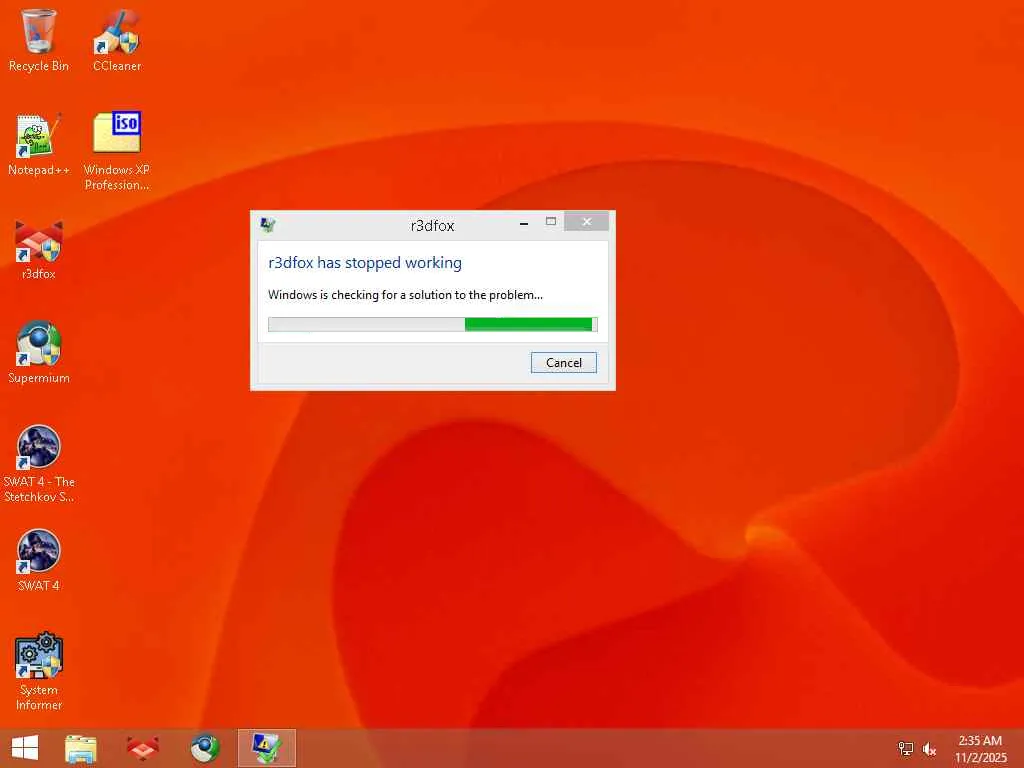Image resolution: width=1024 pixels, height=768 pixels.
Task: Select the Notepad++ desktop shortcut
Action: [x=39, y=144]
